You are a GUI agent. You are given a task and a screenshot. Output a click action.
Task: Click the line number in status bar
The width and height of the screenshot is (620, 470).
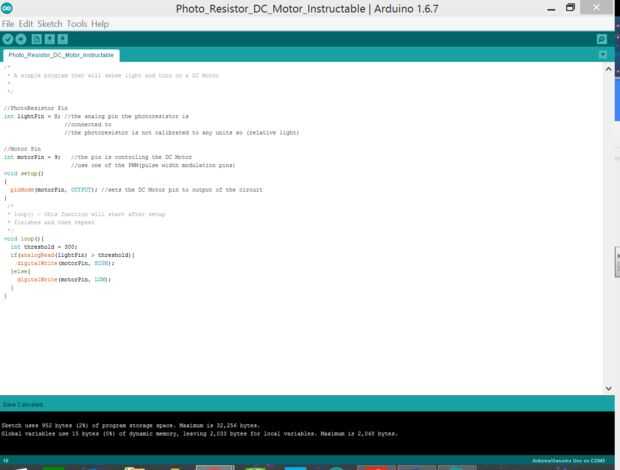click(6, 461)
